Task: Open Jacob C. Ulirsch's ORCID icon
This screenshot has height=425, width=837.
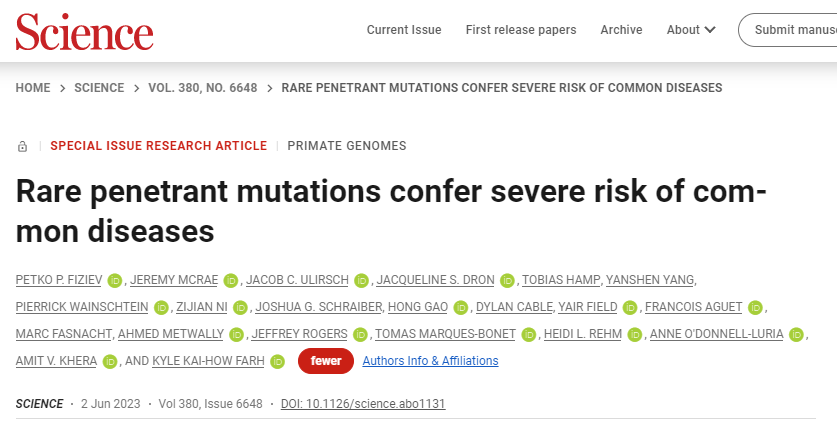Action: click(x=361, y=280)
